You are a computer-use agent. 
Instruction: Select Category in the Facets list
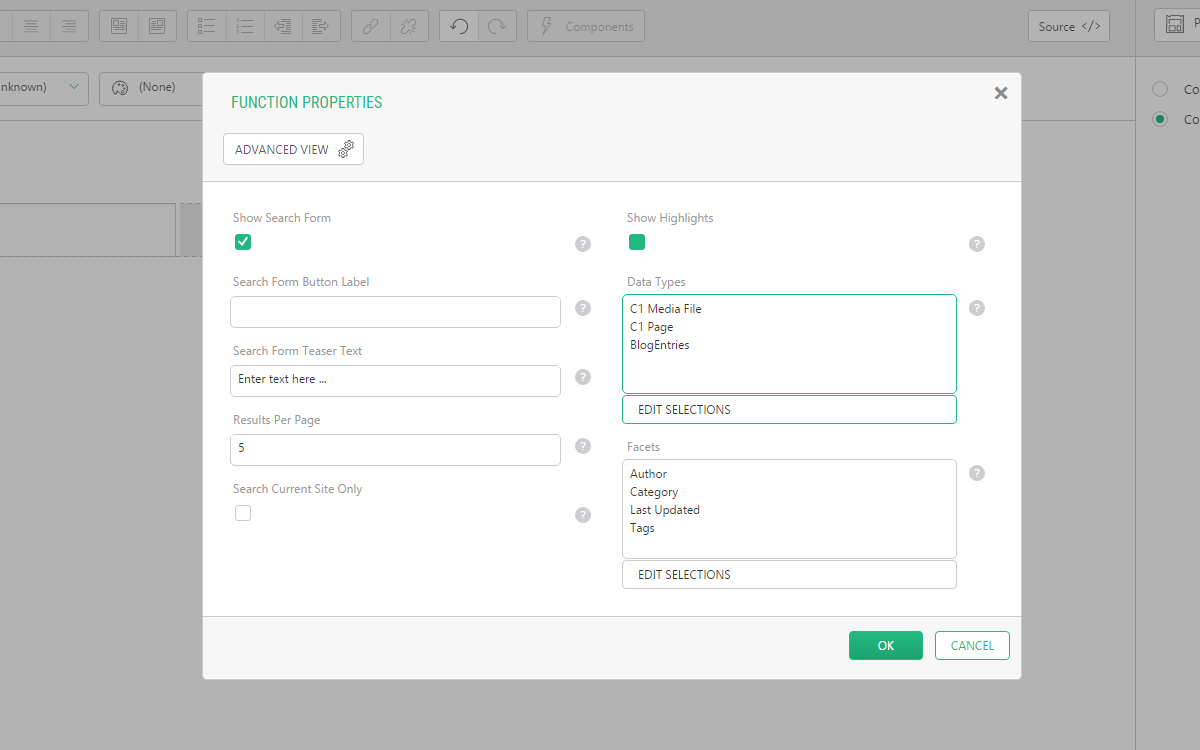pyautogui.click(x=654, y=492)
